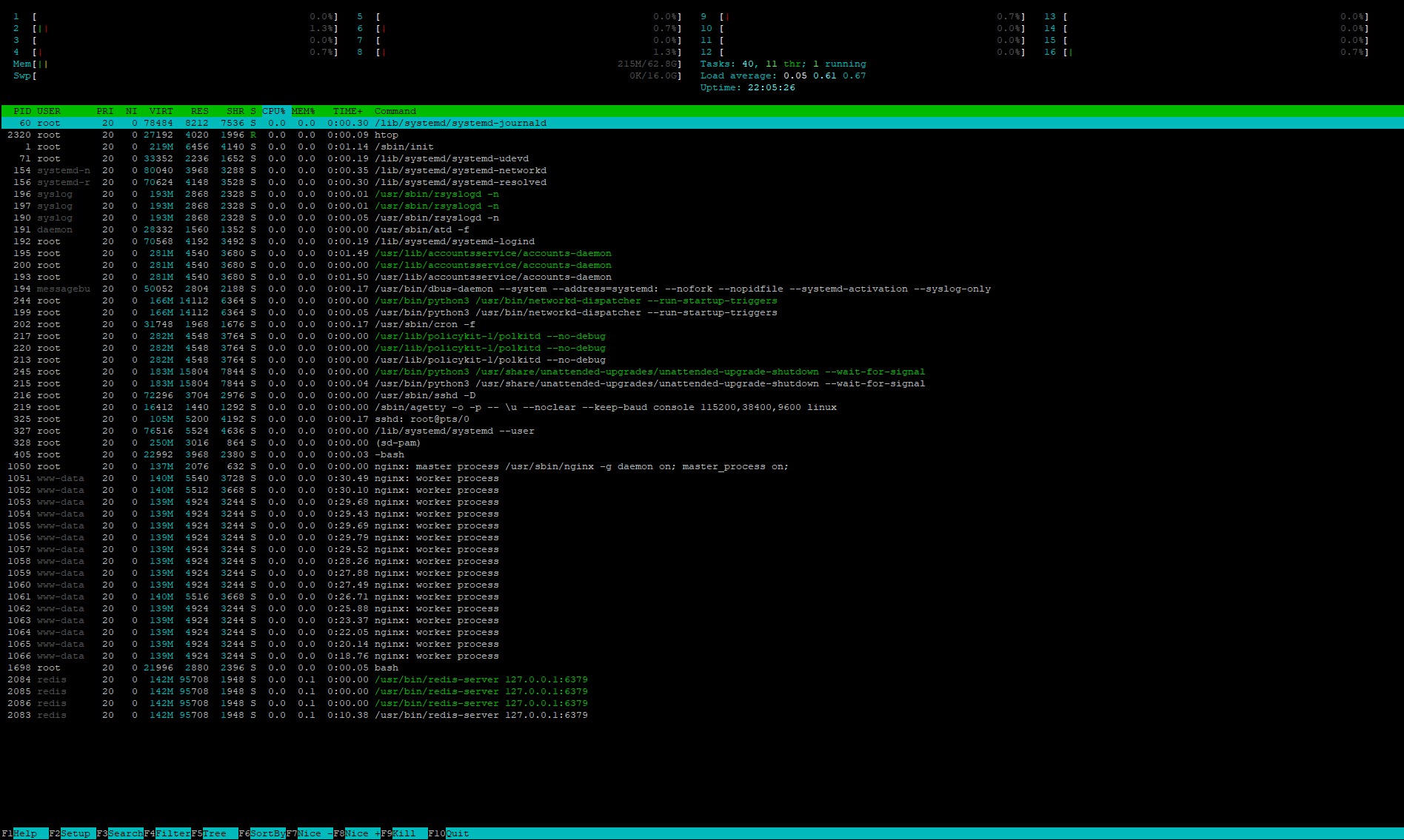Sort by the PID column header
This screenshot has width=1404, height=840.
[x=22, y=111]
